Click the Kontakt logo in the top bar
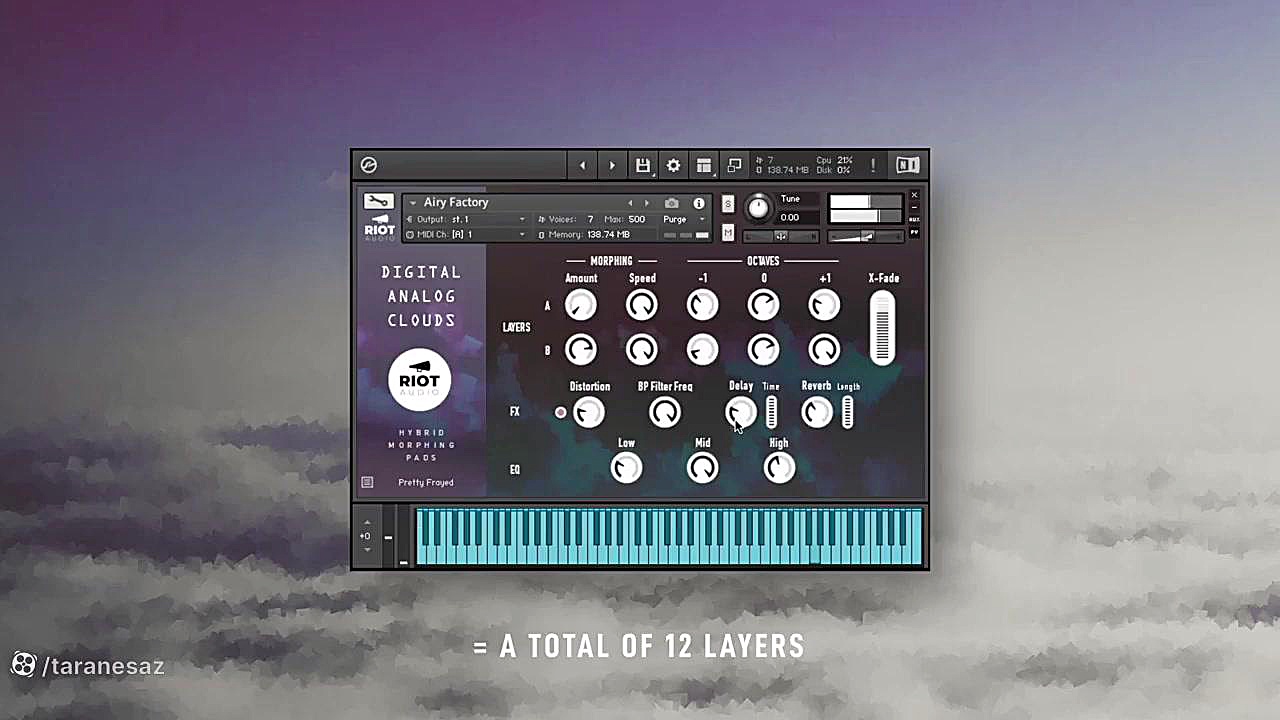The height and width of the screenshot is (720, 1280). click(x=368, y=165)
